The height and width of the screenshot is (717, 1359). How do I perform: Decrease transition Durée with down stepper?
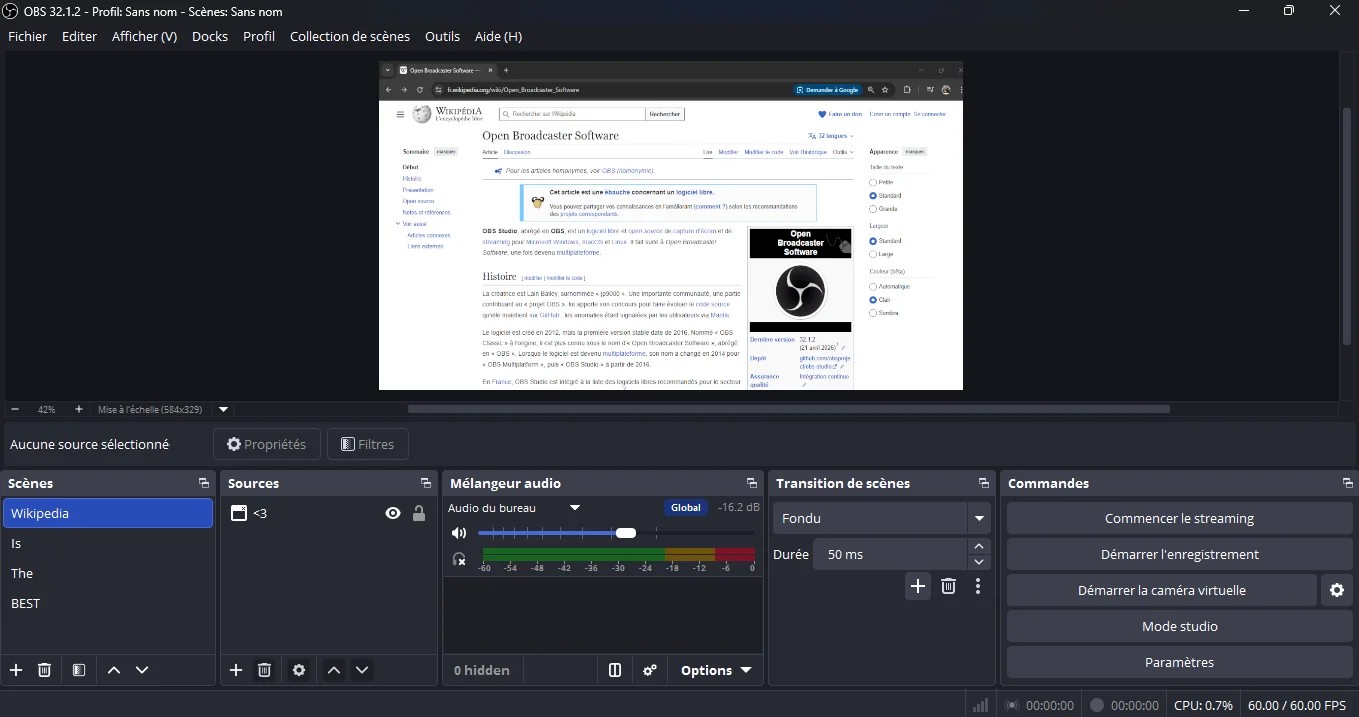(979, 562)
